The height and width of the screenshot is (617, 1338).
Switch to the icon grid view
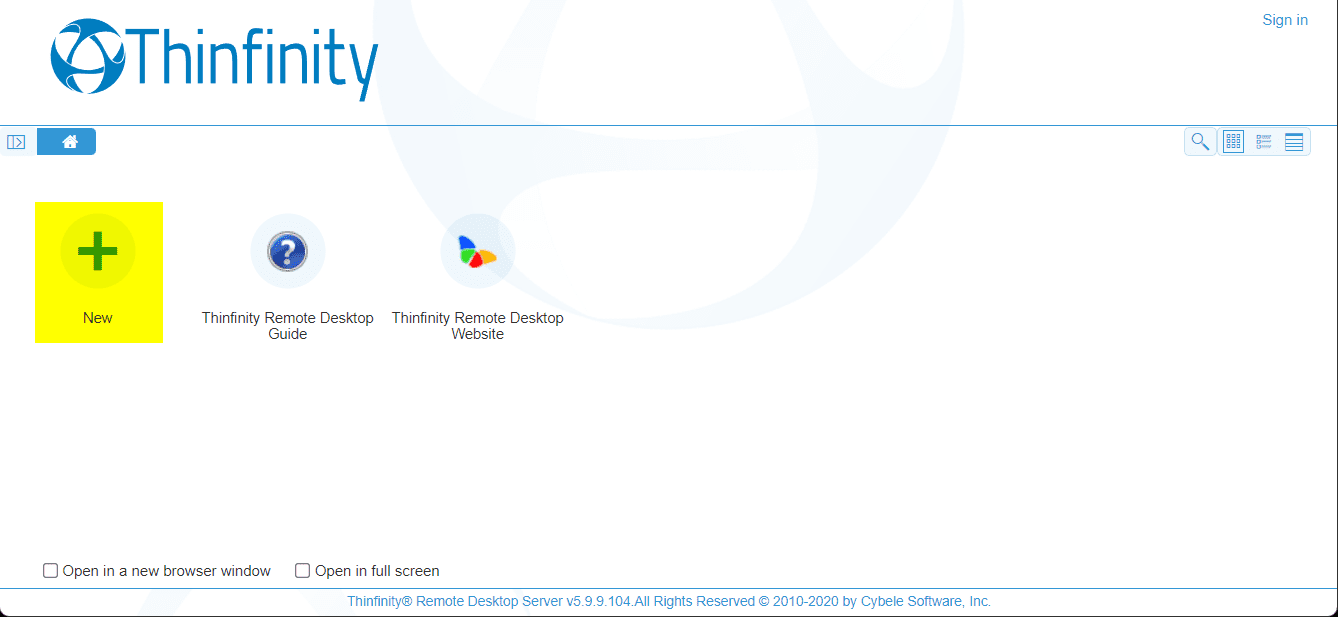click(1233, 142)
